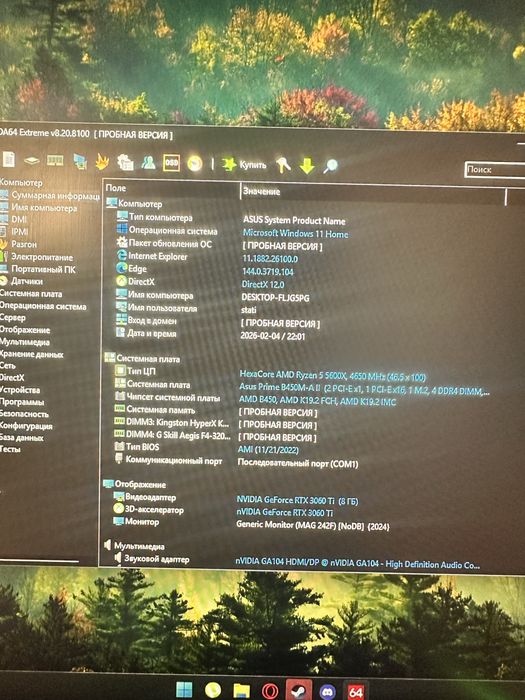
Task: Open the OSD panel toolbar icon
Action: point(171,163)
